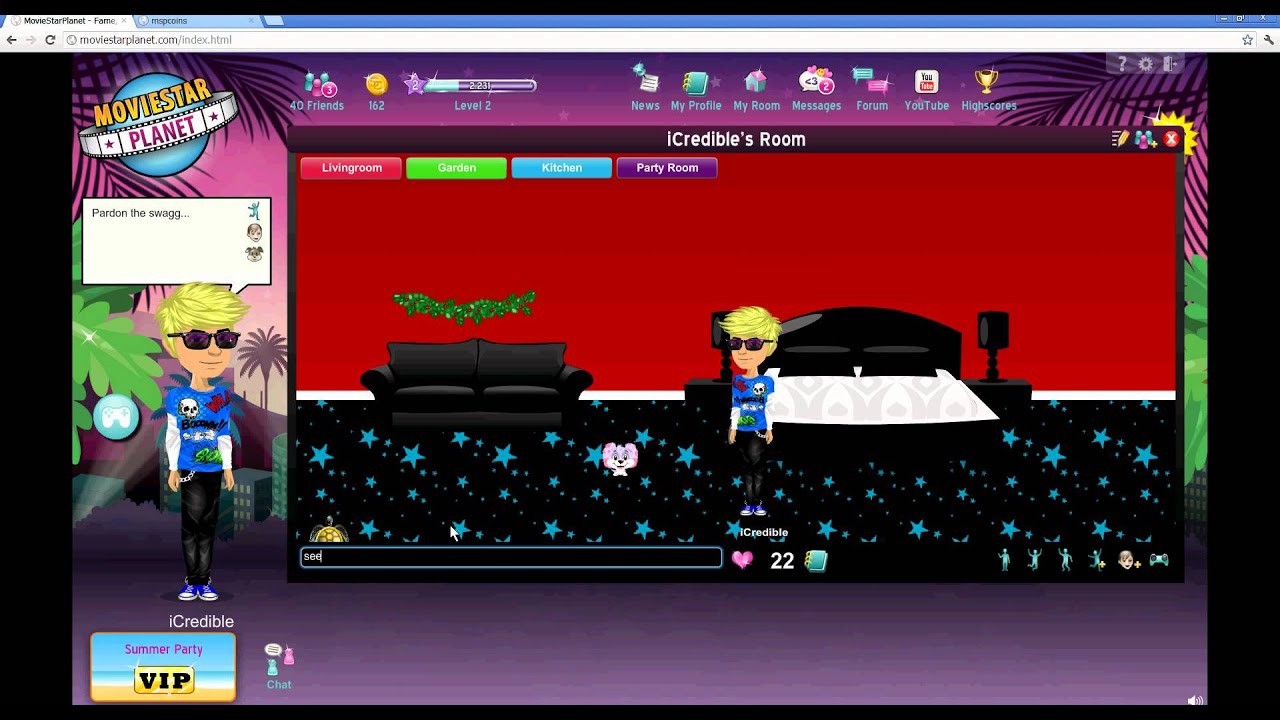Open the Forum
This screenshot has width=1280, height=720.
[x=872, y=89]
